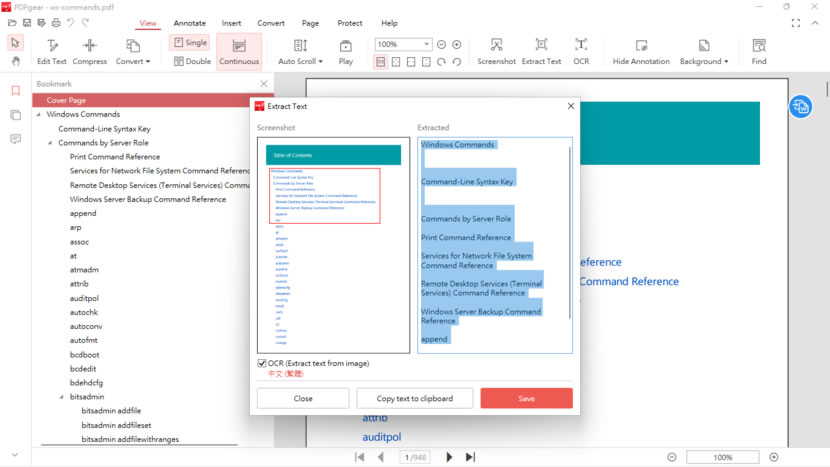Viewport: 830px width, 467px height.
Task: Select the arrow cursor tool
Action: 15,42
